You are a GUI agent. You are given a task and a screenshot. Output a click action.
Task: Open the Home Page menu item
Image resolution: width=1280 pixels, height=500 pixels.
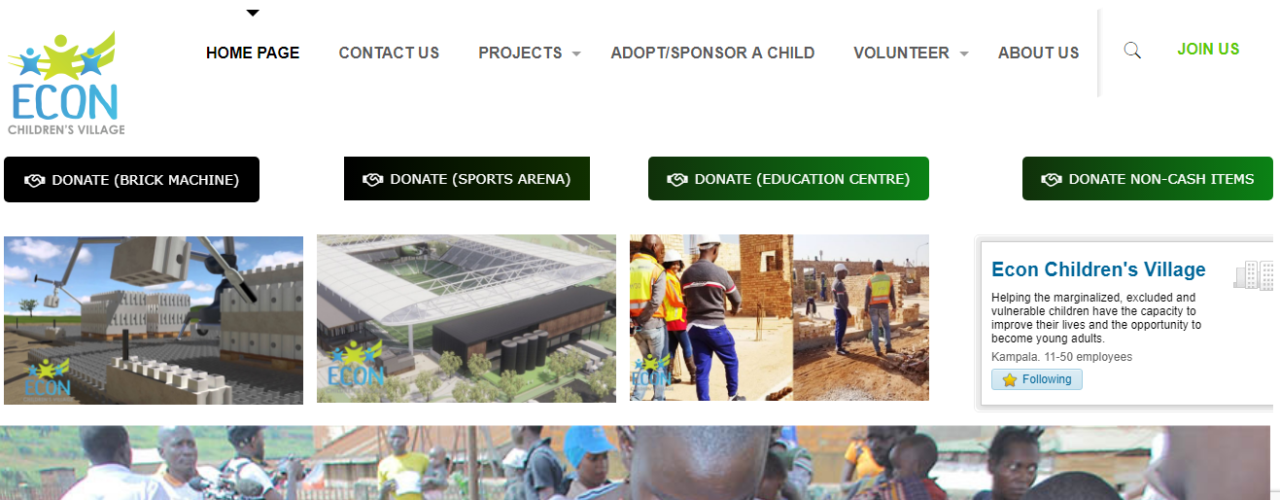[253, 53]
